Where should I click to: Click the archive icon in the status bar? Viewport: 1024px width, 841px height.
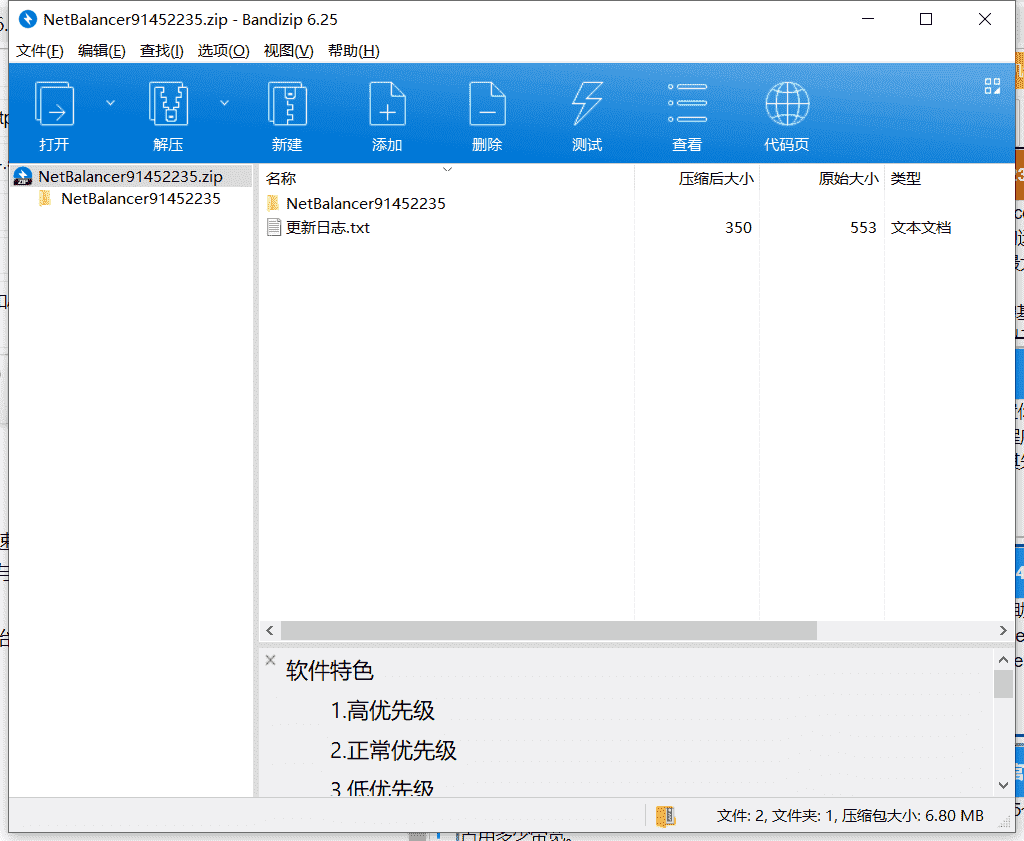pyautogui.click(x=665, y=816)
